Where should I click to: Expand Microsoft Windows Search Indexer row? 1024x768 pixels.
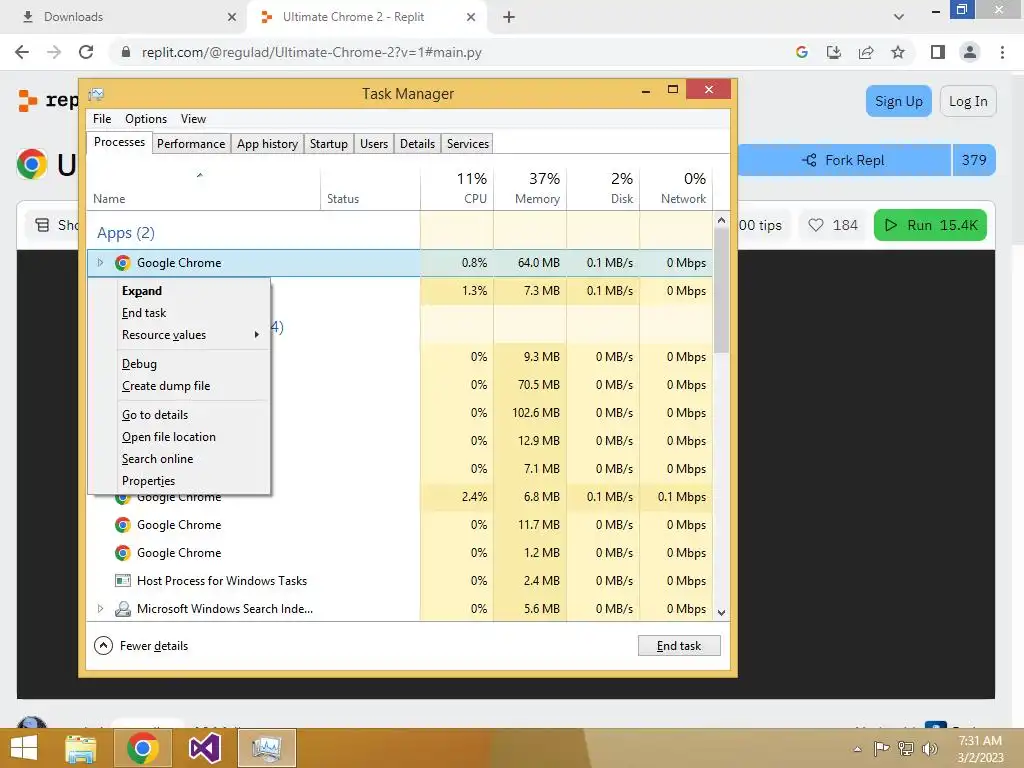[x=100, y=609]
